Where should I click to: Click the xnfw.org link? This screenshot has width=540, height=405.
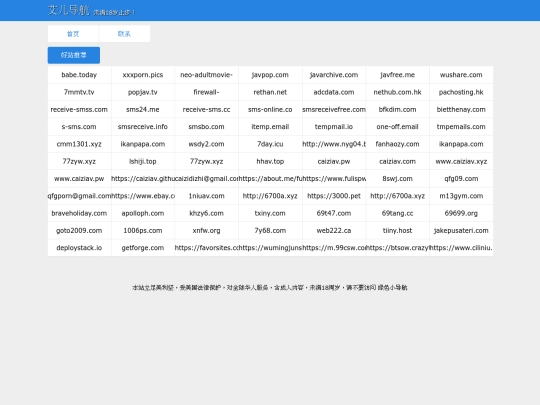[x=206, y=230]
